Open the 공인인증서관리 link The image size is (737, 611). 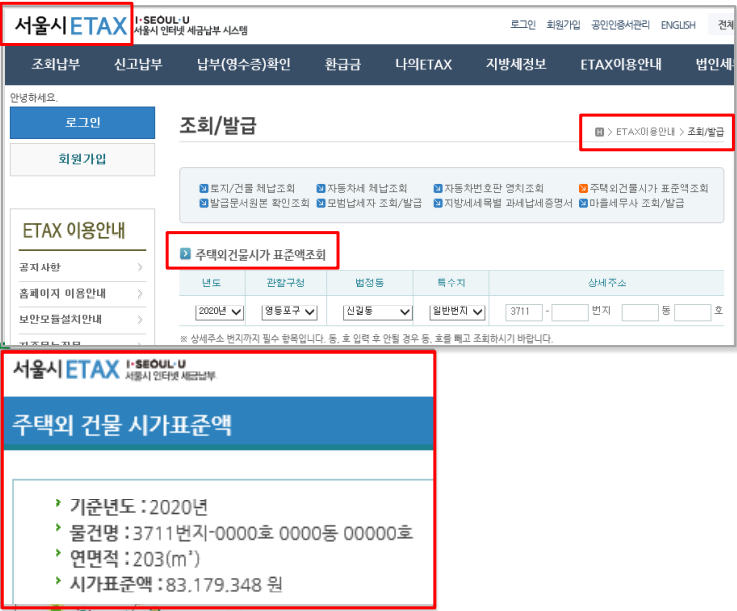(620, 25)
